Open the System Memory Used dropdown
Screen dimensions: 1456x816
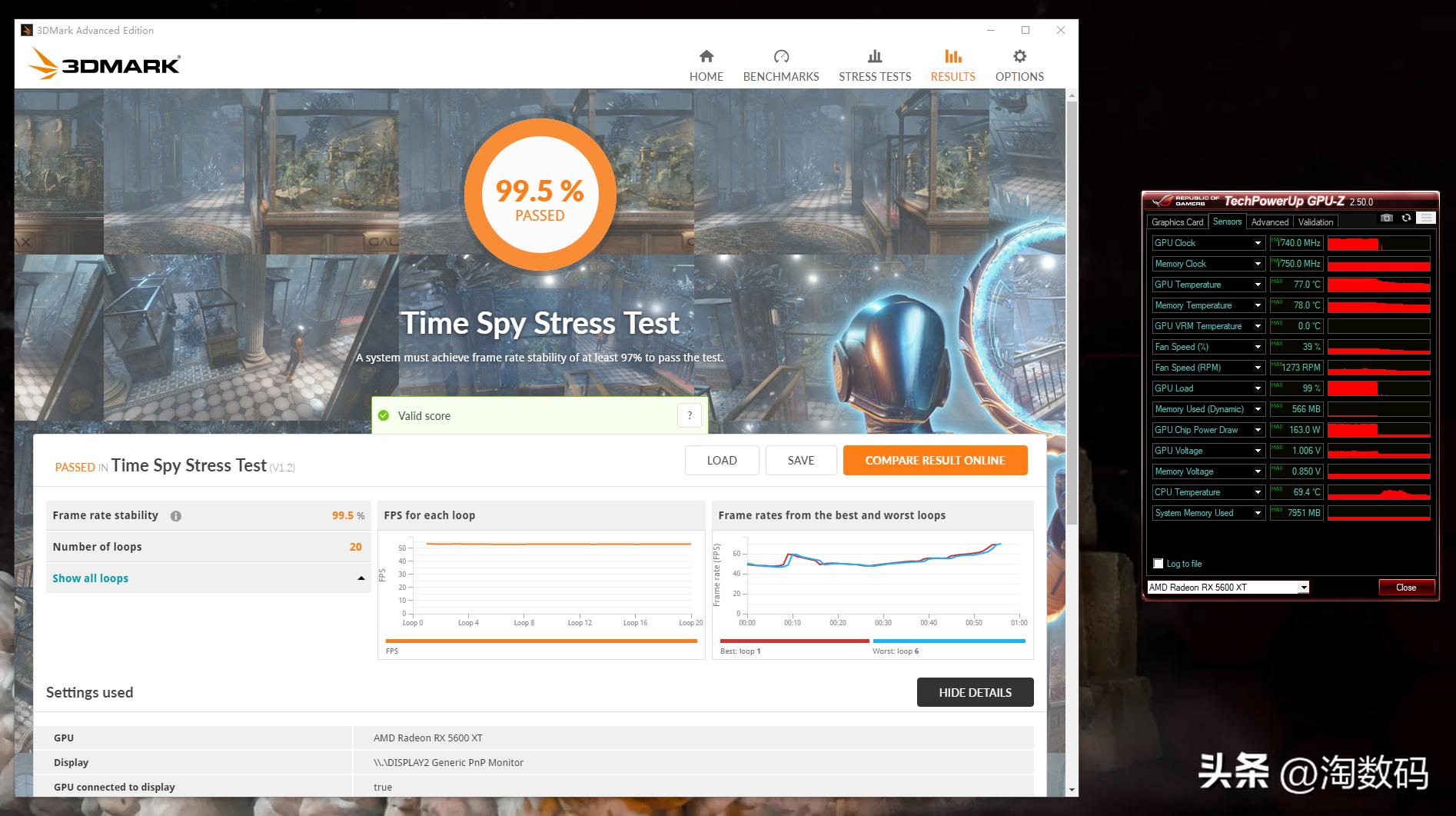[1258, 513]
